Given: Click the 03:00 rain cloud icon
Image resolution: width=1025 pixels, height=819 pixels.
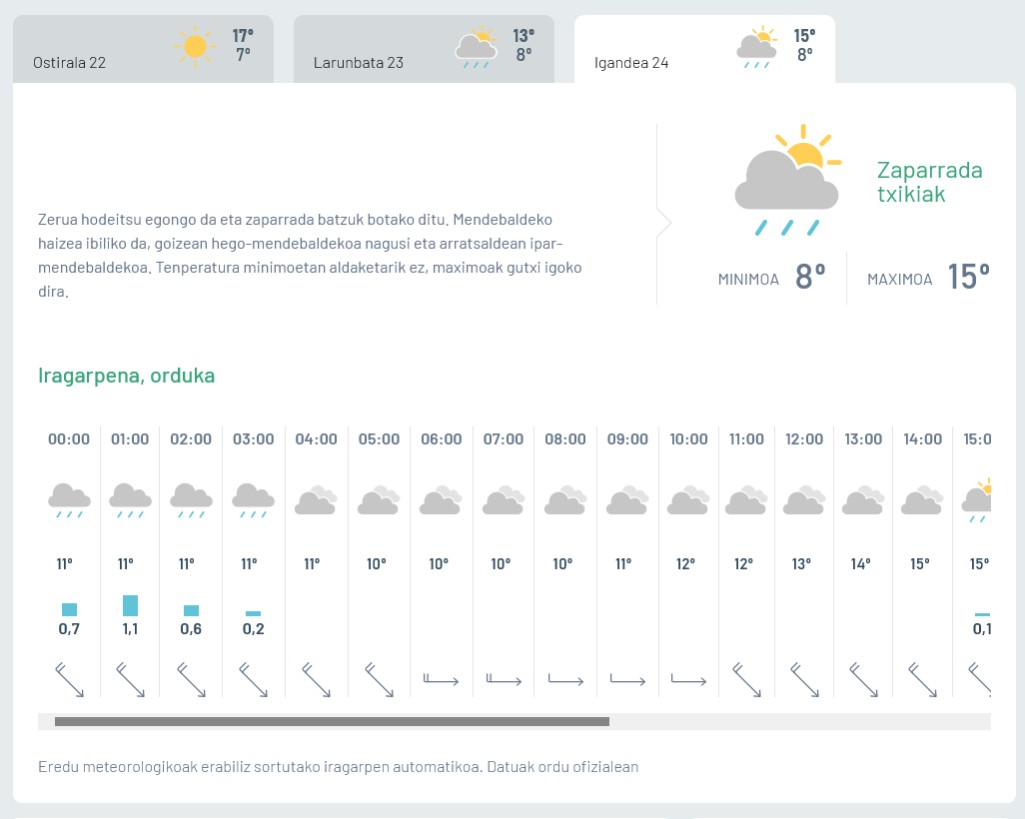Looking at the screenshot, I should coord(253,501).
